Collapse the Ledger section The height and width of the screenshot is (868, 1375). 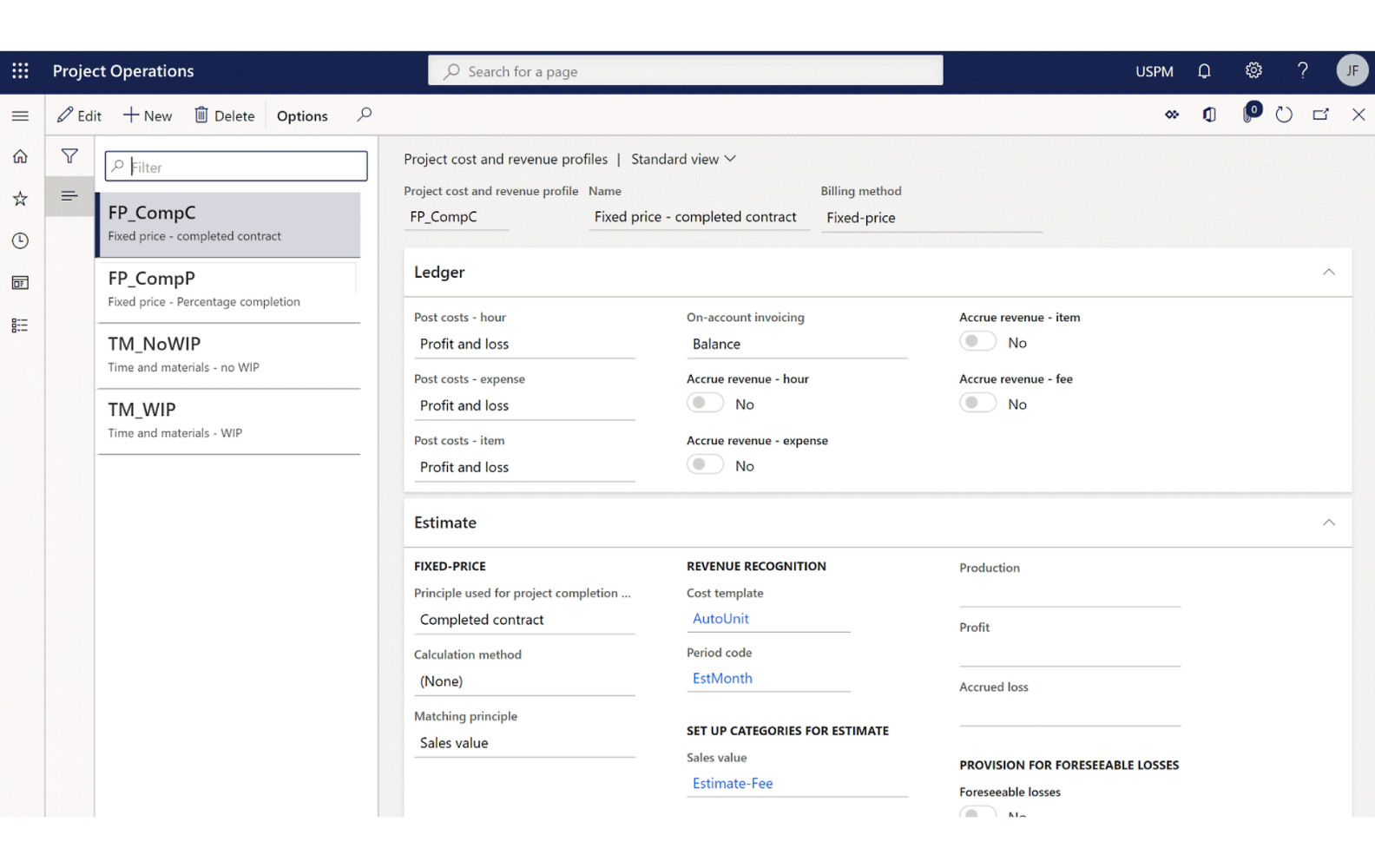[1328, 273]
